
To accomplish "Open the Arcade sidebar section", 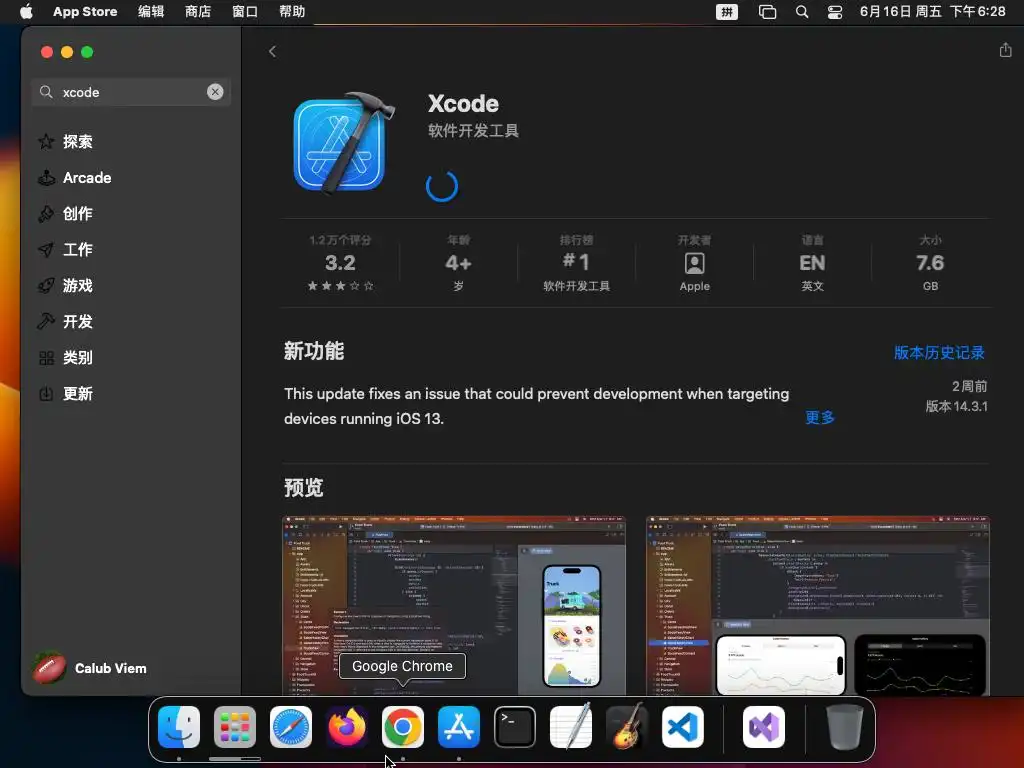I will [86, 178].
